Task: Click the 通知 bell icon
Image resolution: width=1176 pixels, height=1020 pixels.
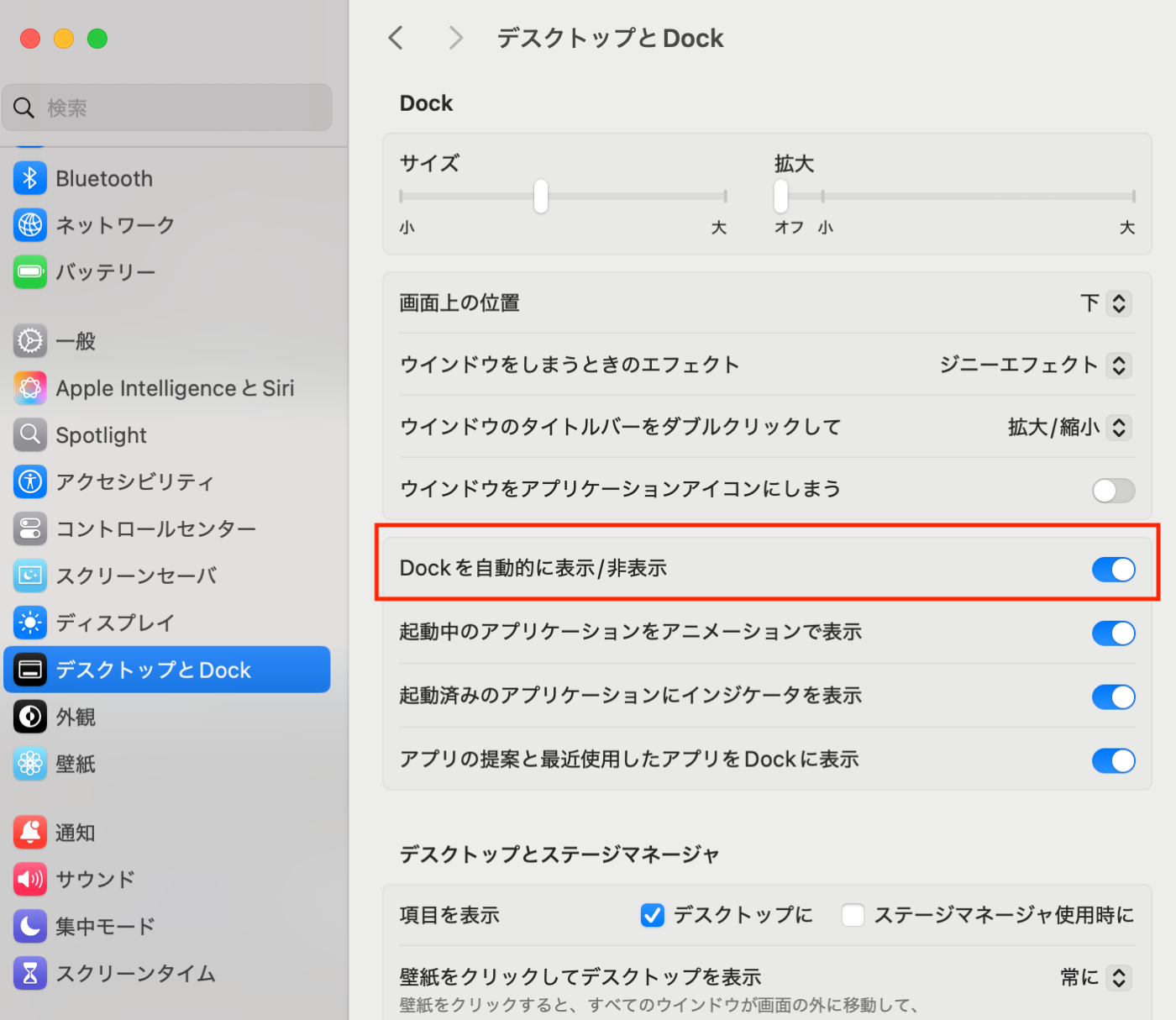Action: (30, 832)
